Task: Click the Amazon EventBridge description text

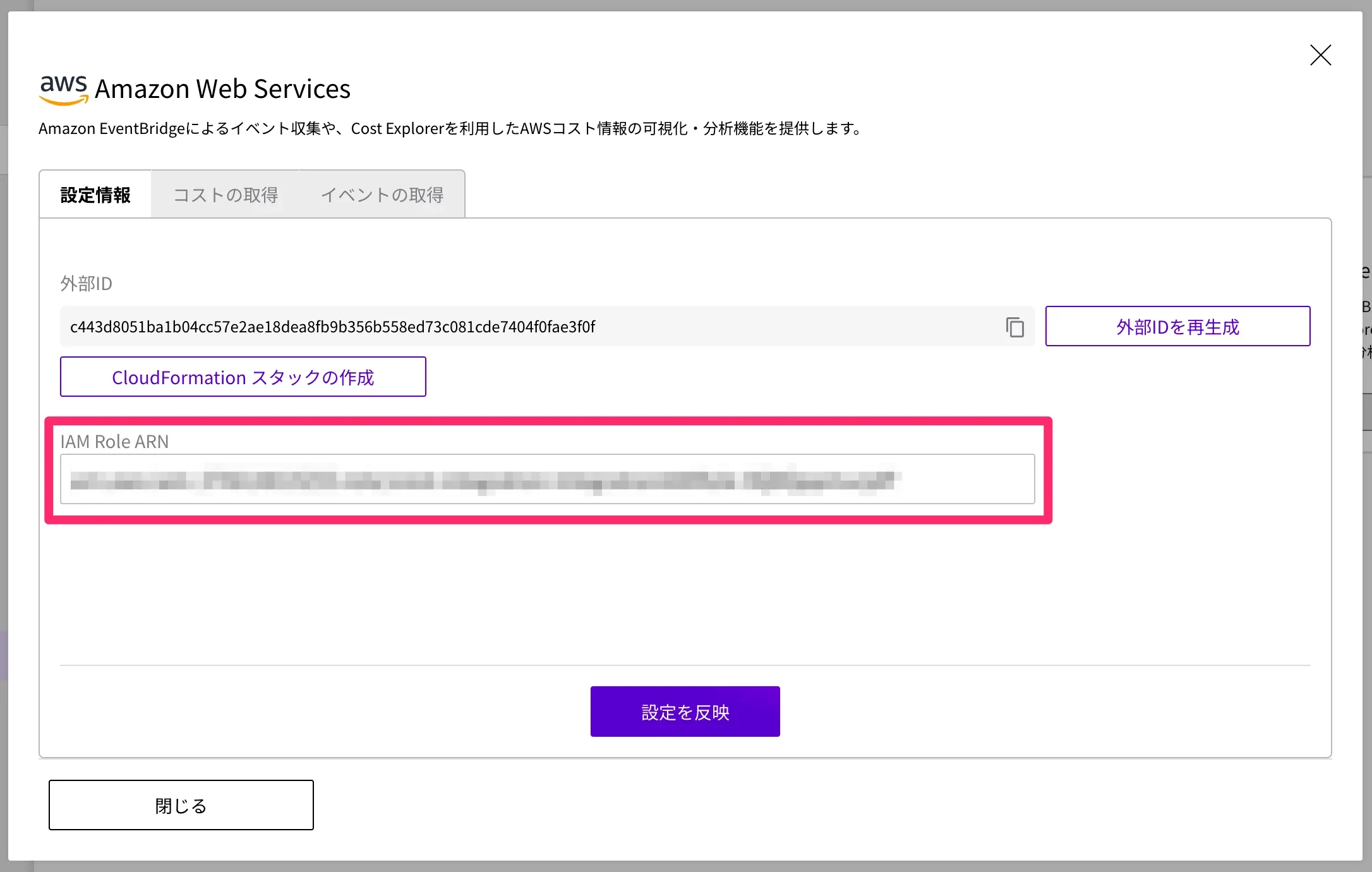Action: (x=450, y=128)
